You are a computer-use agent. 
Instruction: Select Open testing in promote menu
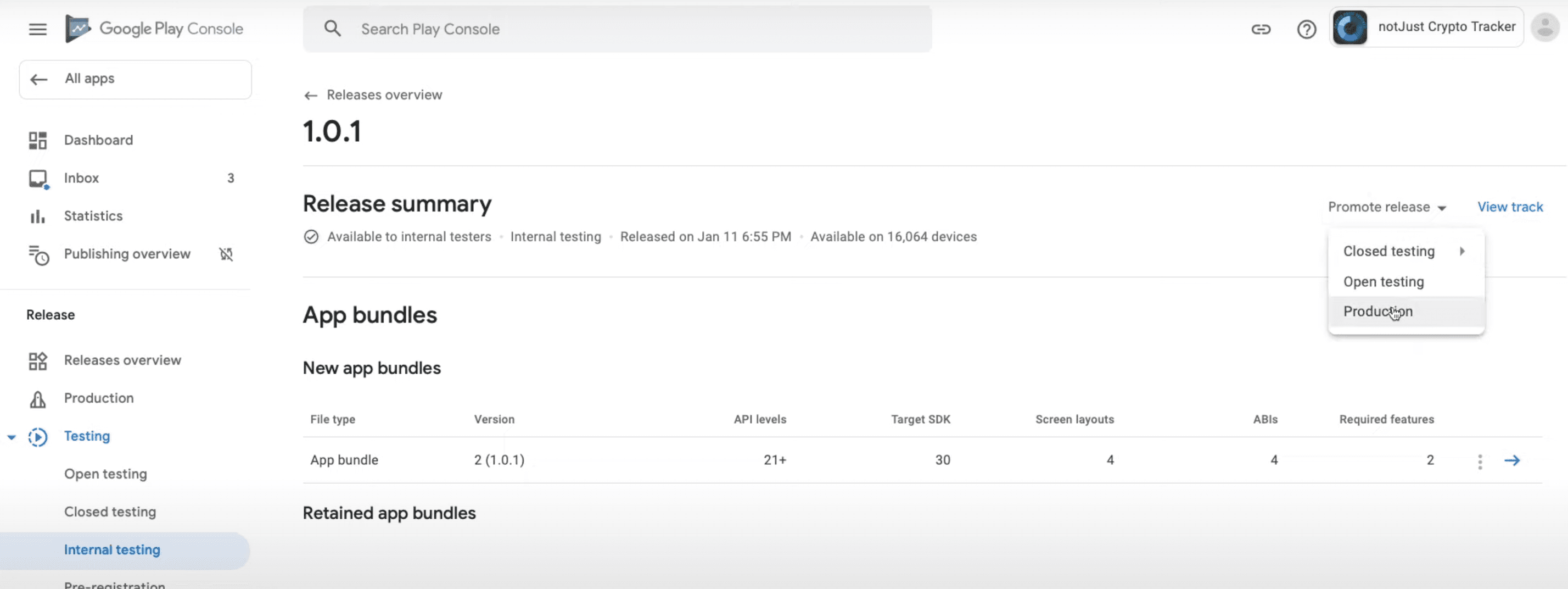point(1383,281)
